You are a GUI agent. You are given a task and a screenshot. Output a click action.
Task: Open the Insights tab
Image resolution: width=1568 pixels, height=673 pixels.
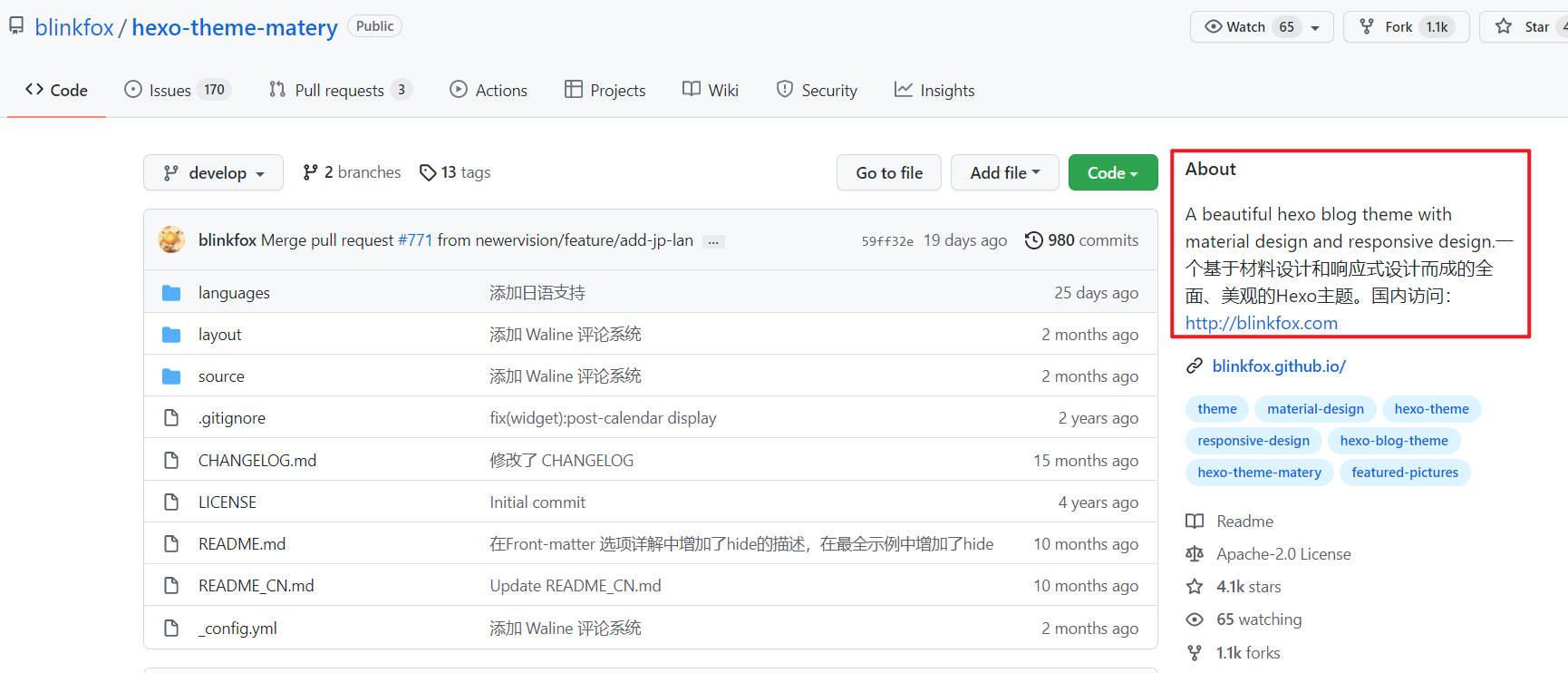(x=934, y=90)
